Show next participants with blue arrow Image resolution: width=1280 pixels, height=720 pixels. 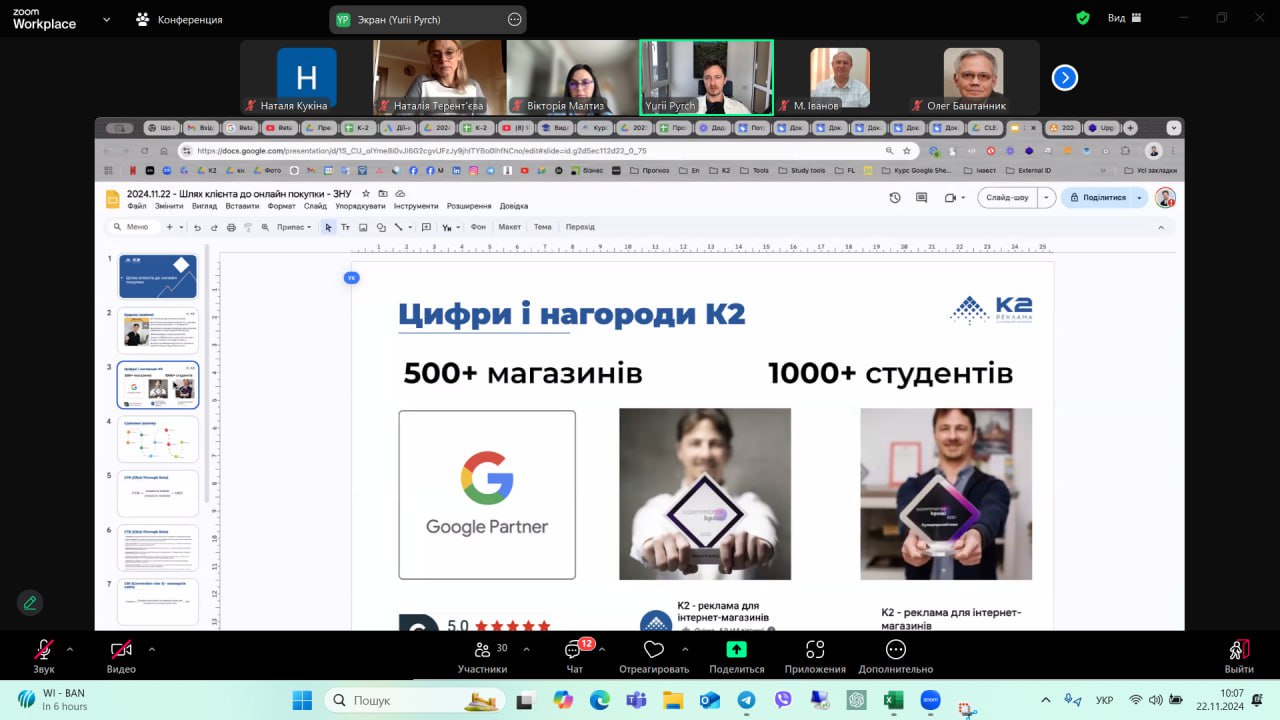1065,77
